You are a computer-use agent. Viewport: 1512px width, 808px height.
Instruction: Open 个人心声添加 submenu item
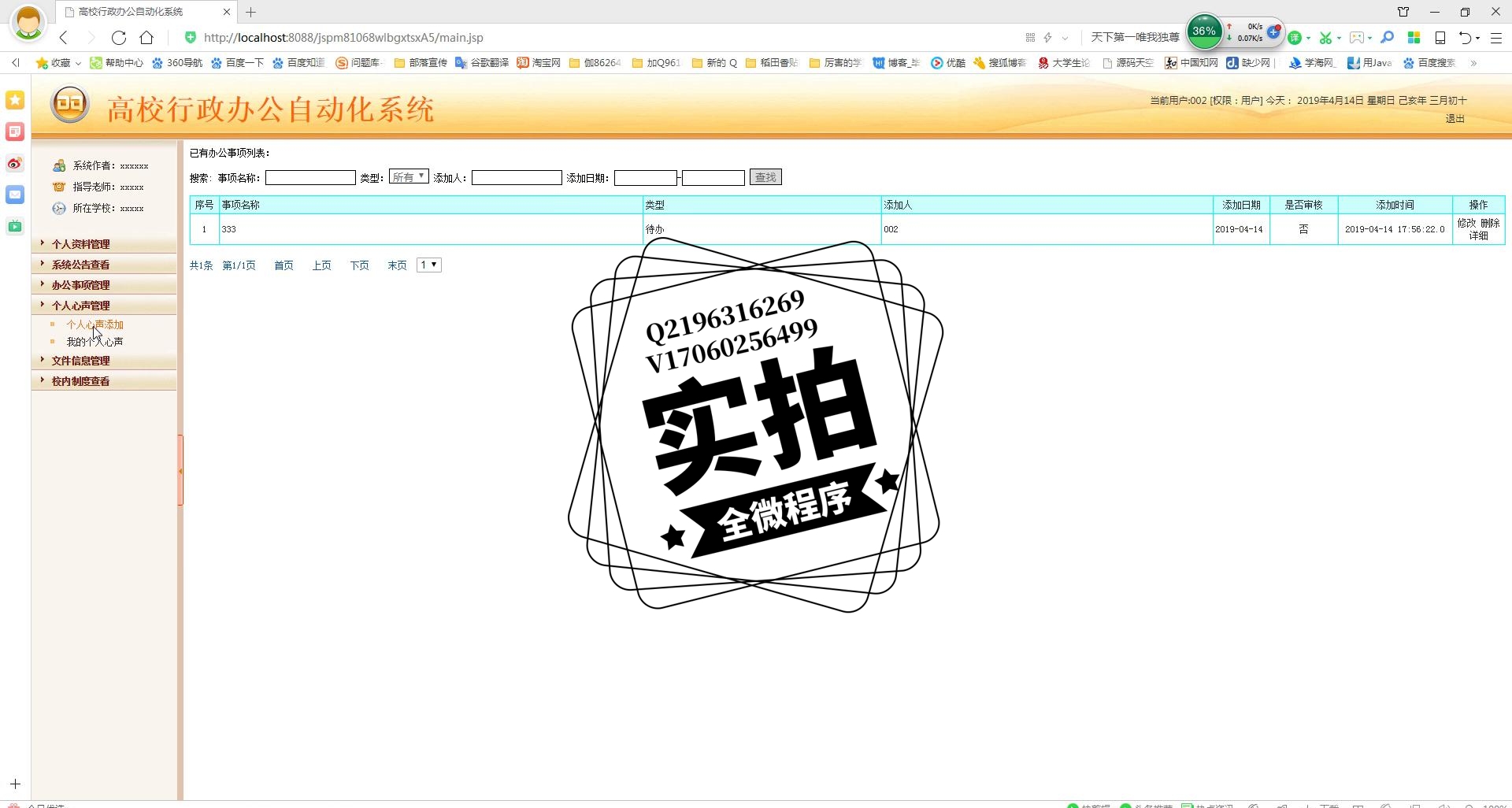(x=94, y=324)
